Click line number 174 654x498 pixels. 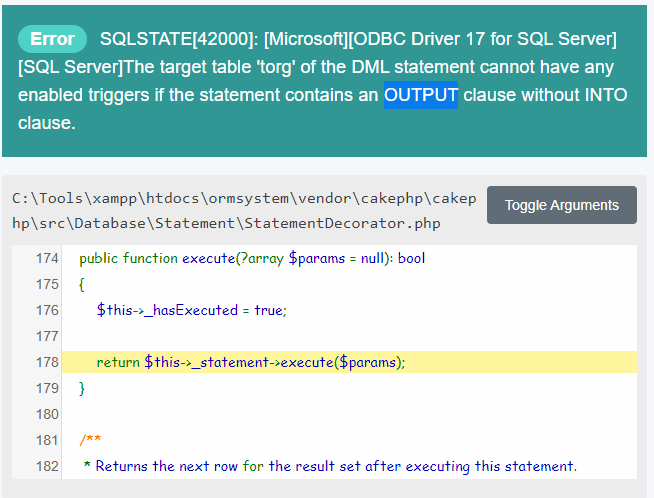pyautogui.click(x=47, y=258)
